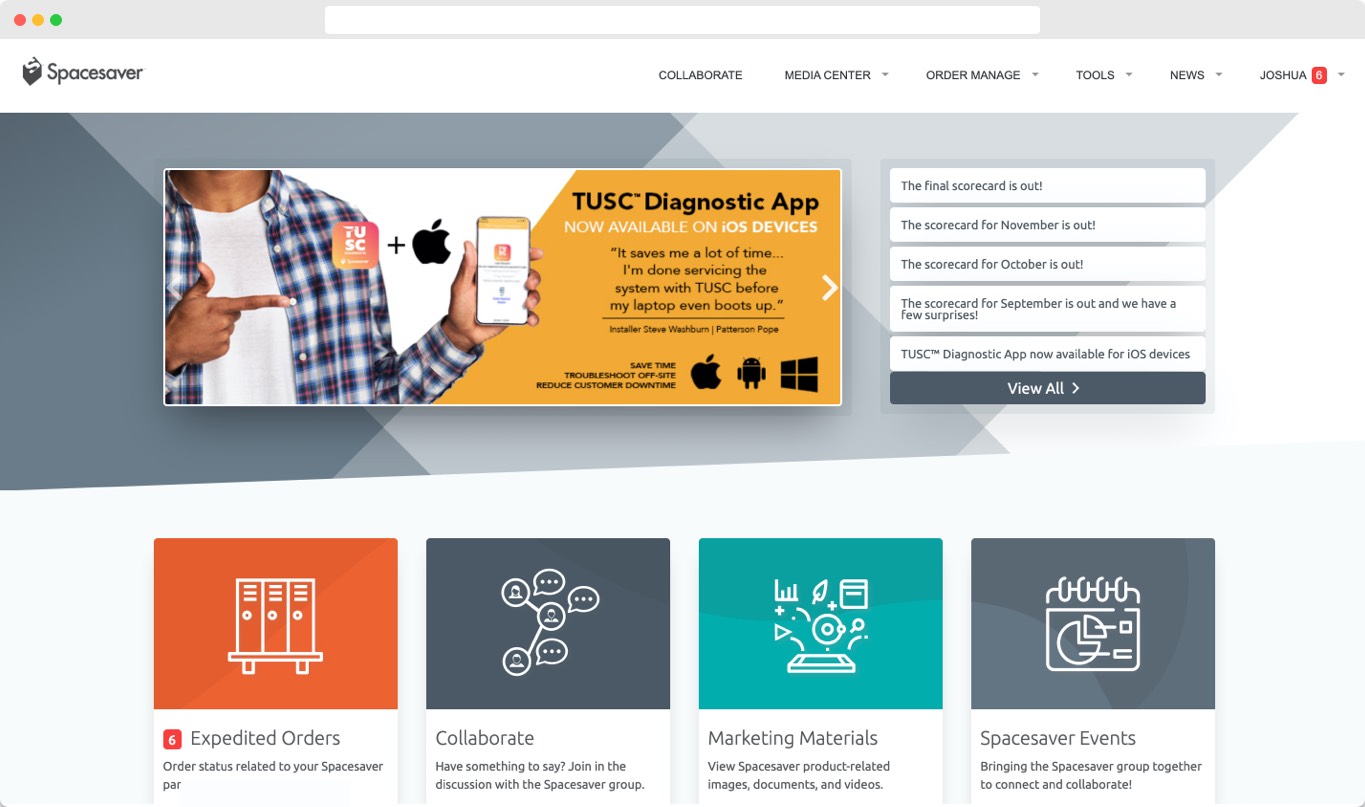This screenshot has height=807, width=1365.
Task: Open the Joshua account menu
Action: coord(1283,75)
